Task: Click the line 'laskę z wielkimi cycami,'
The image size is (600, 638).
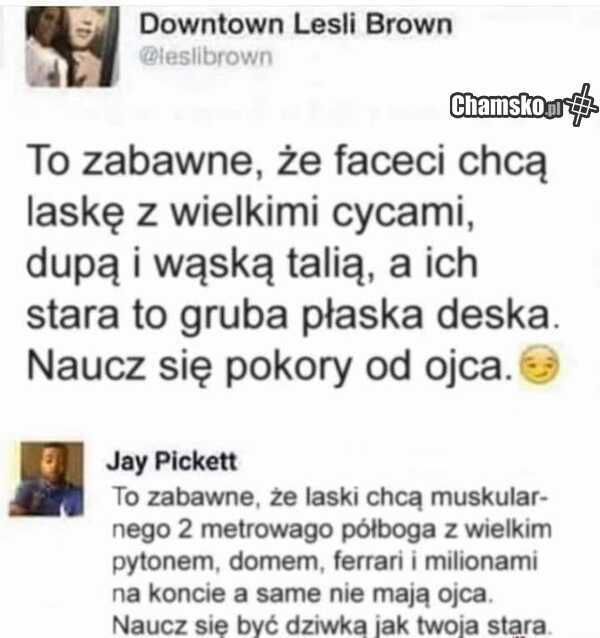Action: 251,214
